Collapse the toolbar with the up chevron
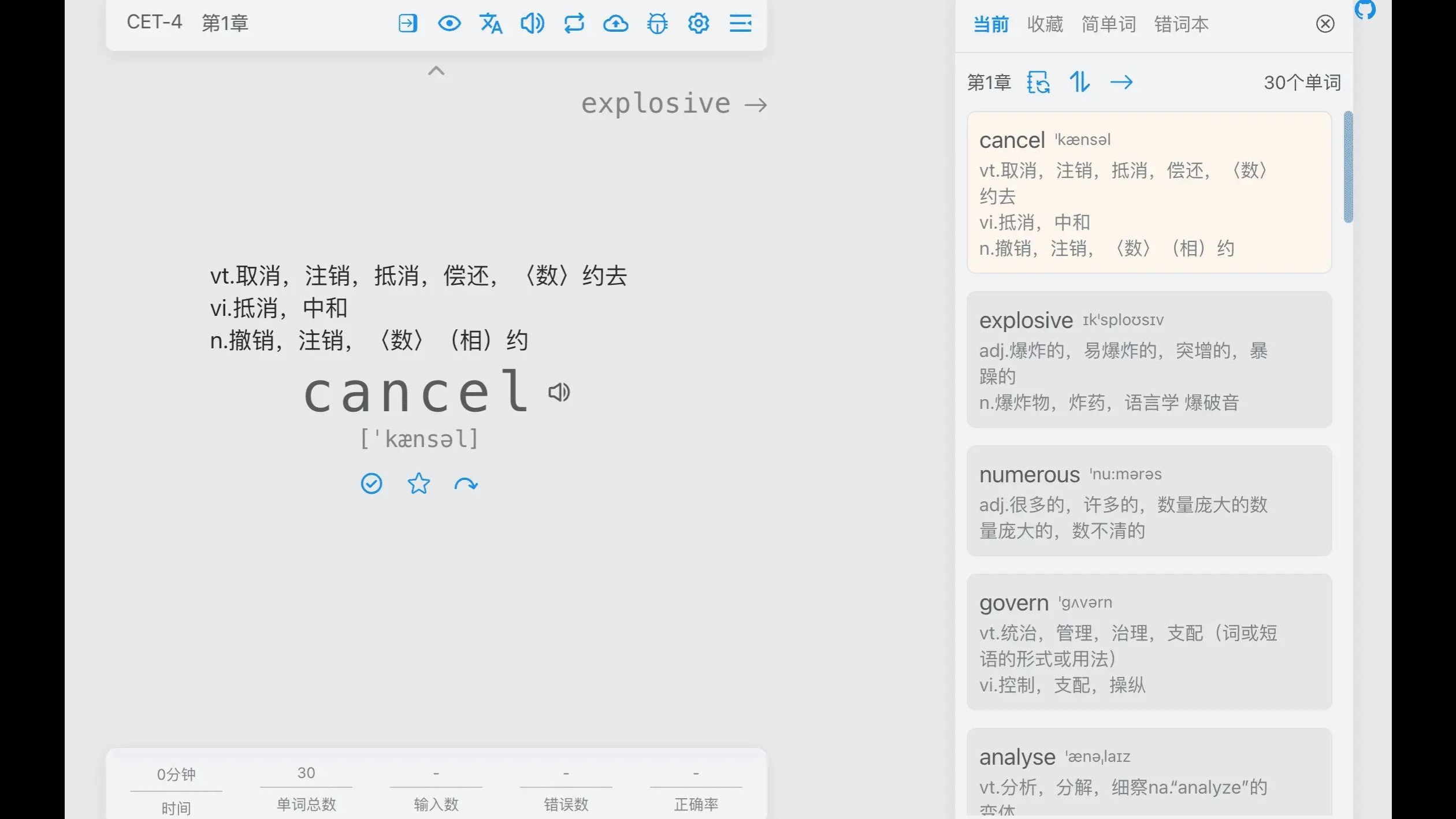This screenshot has width=1456, height=819. [436, 71]
